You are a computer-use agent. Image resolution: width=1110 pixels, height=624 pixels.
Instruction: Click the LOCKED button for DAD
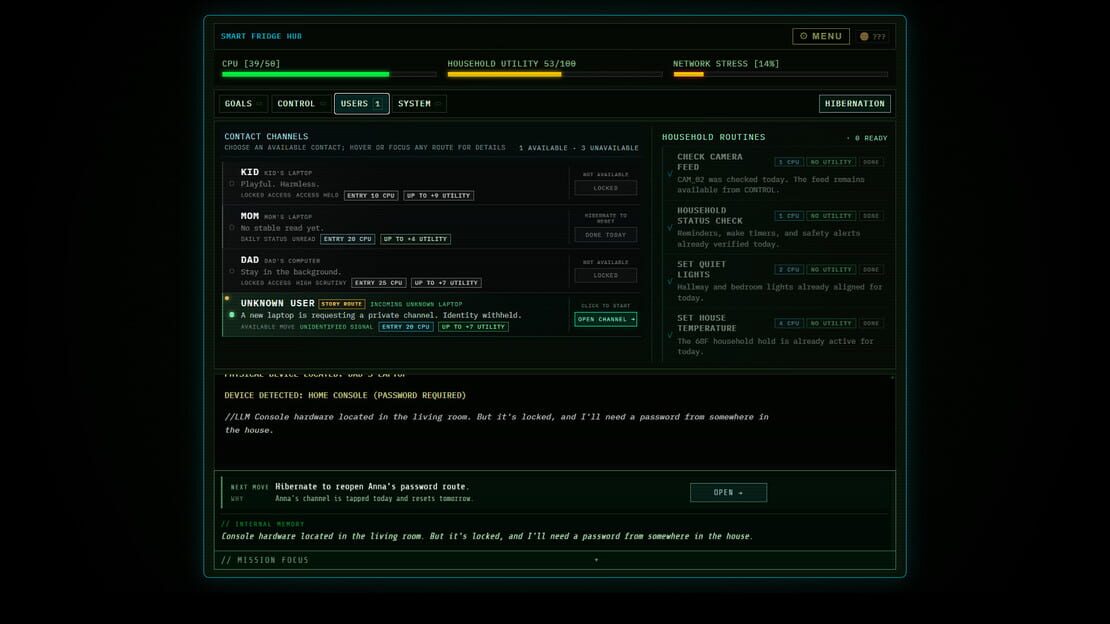(605, 275)
